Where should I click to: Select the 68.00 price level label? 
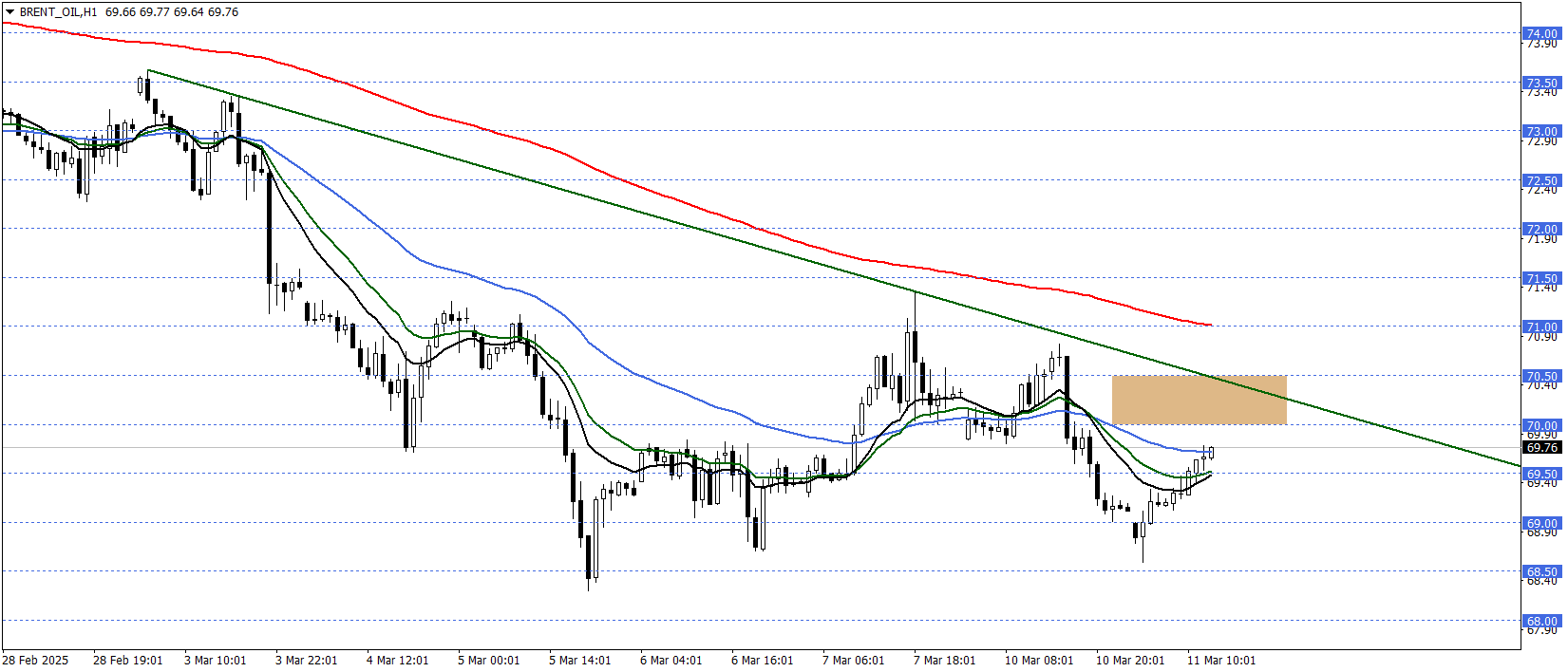click(x=1541, y=621)
